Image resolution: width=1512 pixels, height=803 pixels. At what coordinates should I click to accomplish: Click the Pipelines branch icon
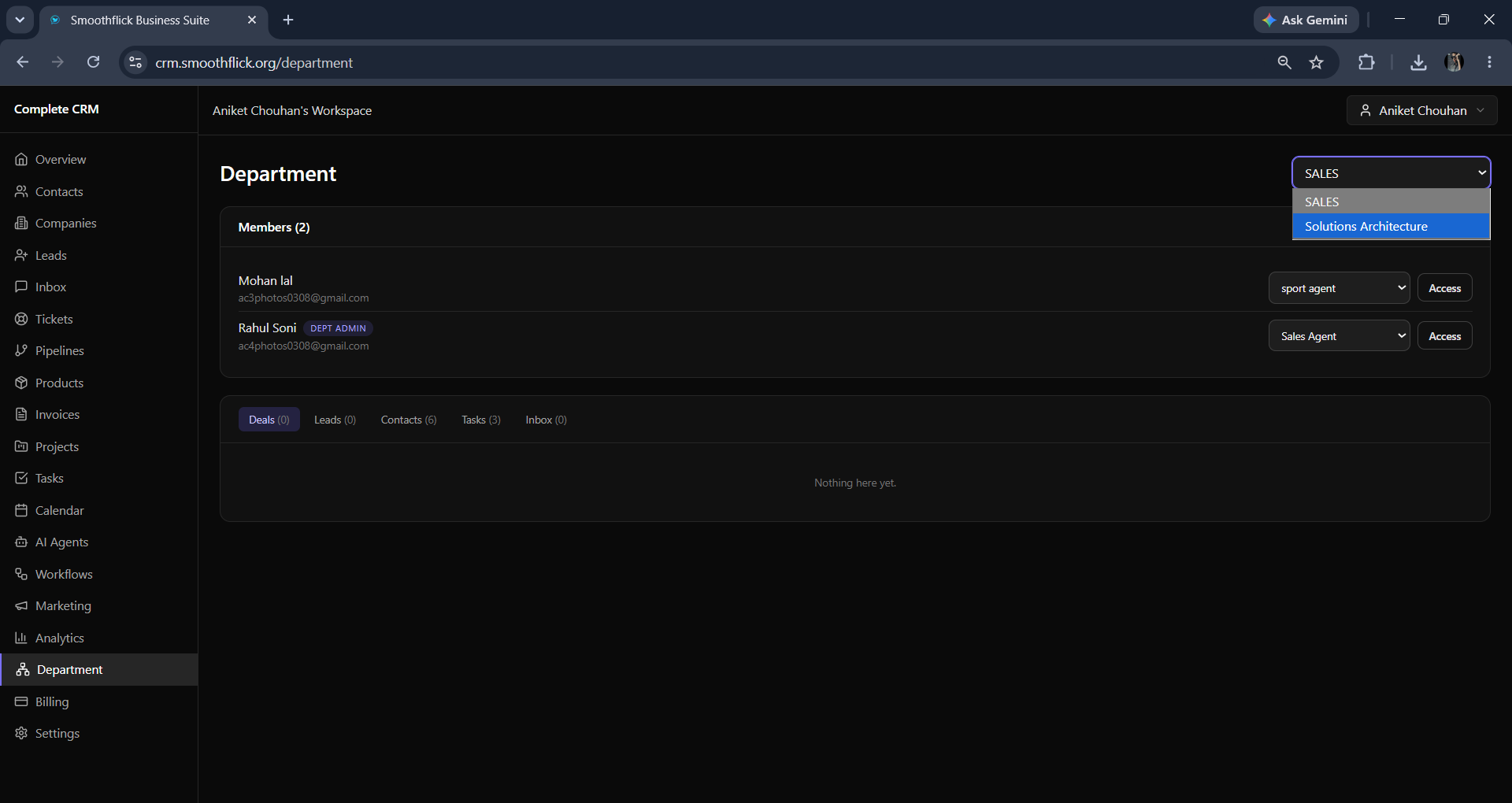21,350
